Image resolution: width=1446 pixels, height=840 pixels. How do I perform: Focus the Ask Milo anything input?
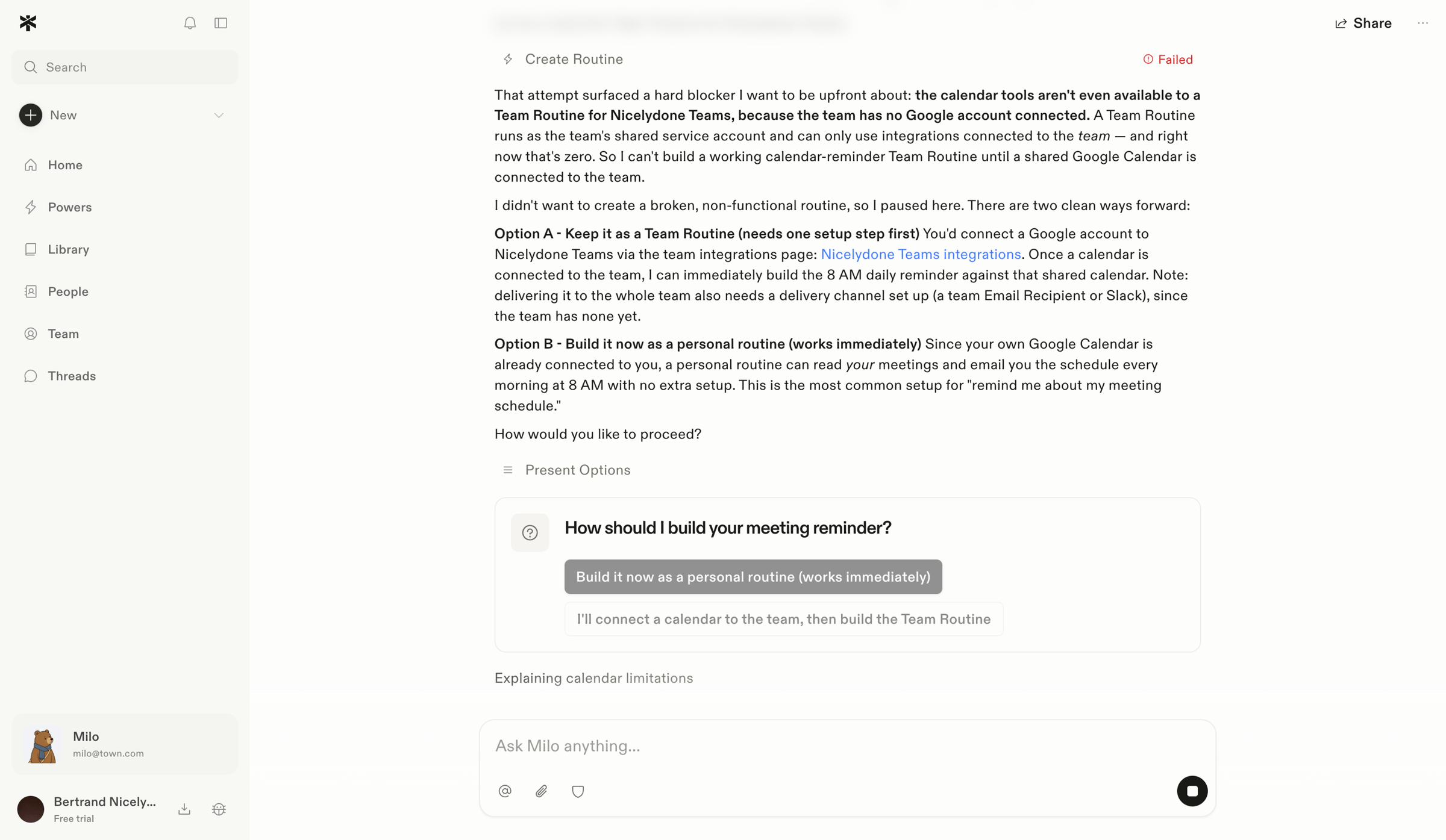[847, 746]
